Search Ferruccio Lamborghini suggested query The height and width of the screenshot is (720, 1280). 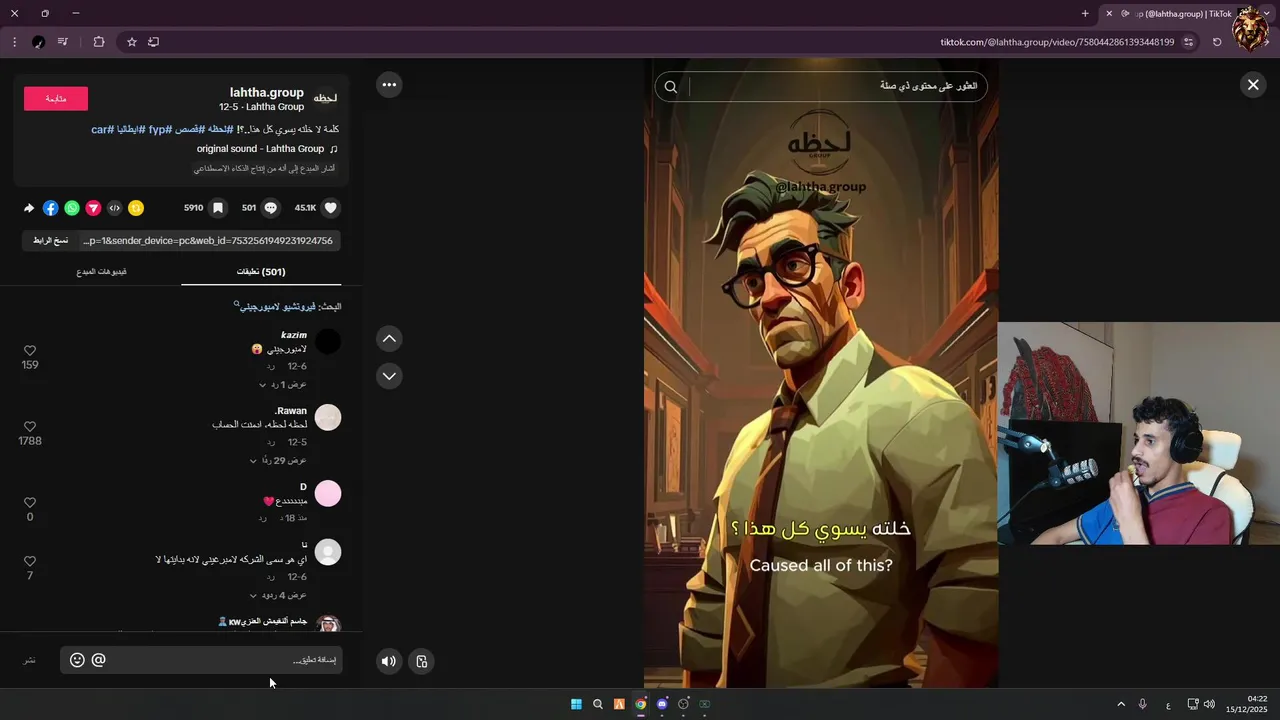278,307
